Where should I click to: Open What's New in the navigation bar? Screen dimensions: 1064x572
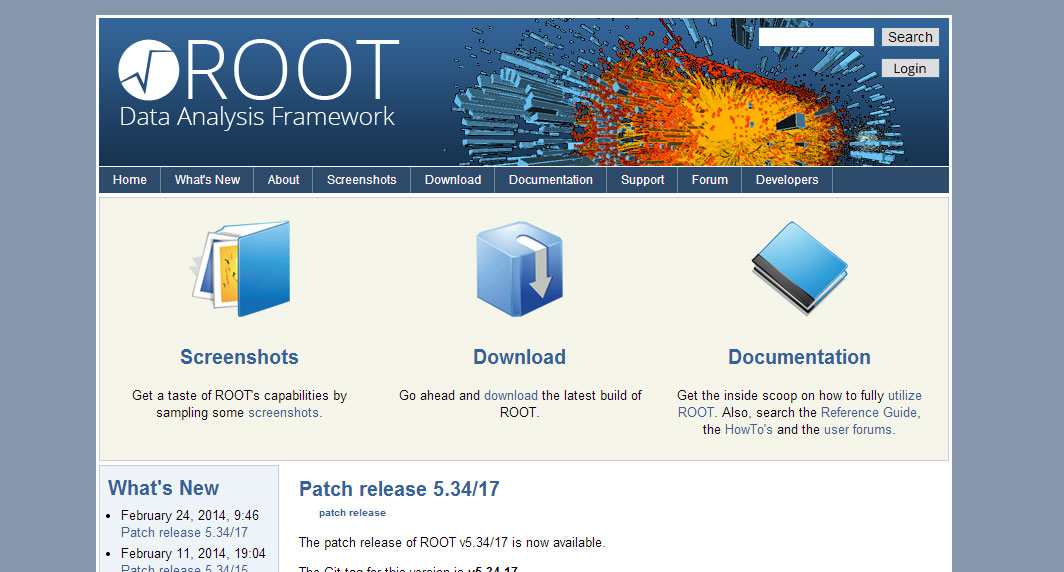coord(207,180)
